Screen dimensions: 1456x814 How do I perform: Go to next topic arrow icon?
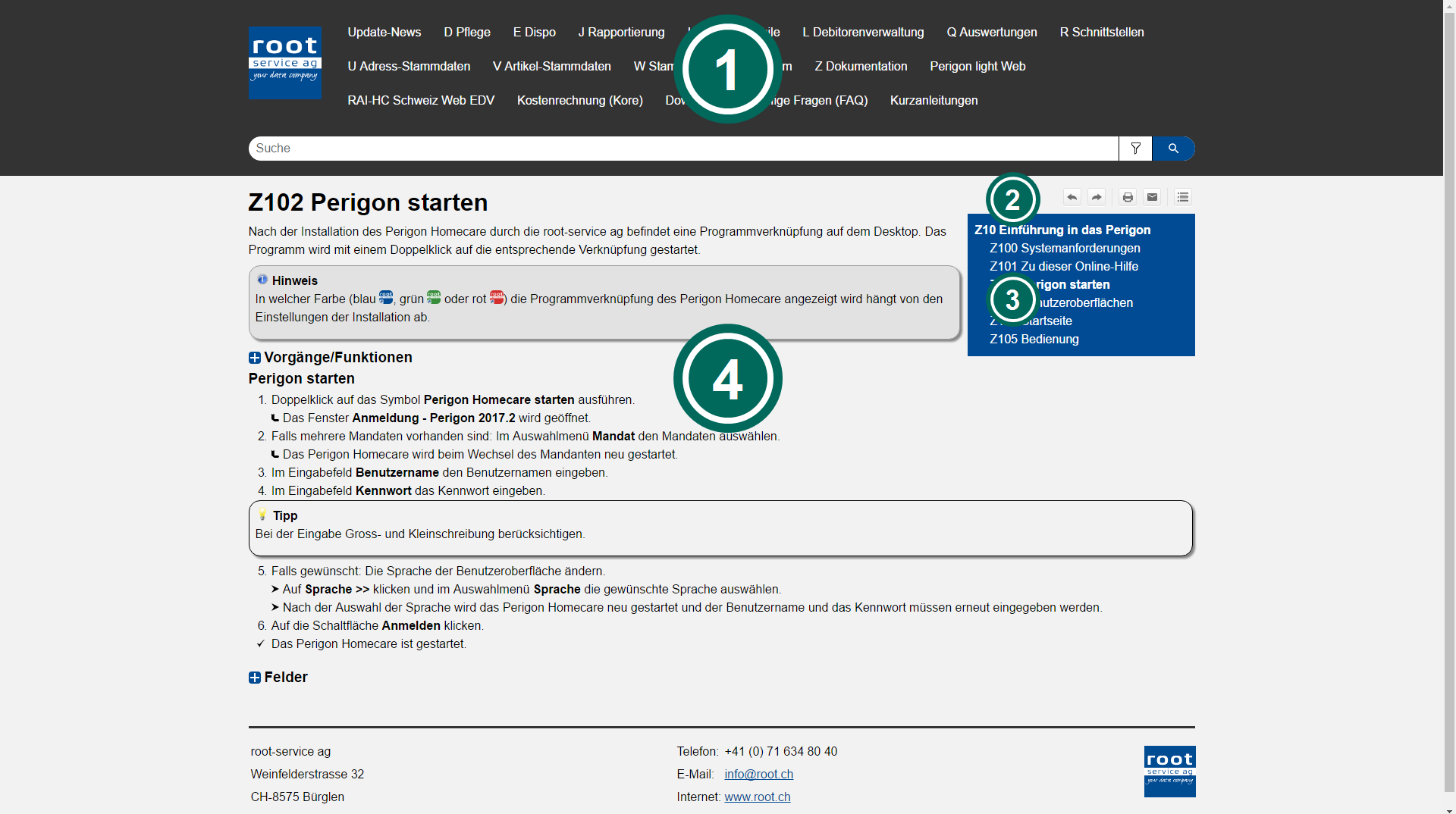pyautogui.click(x=1097, y=197)
